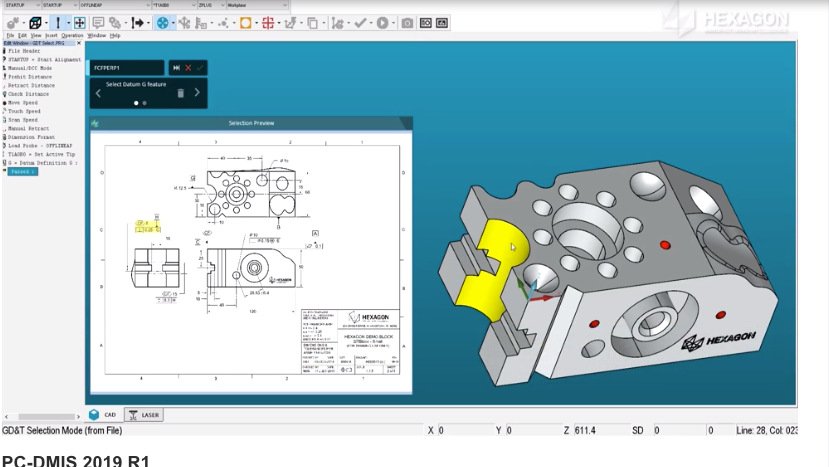Select the Touch Speed line
The width and height of the screenshot is (829, 467).
click(x=22, y=111)
